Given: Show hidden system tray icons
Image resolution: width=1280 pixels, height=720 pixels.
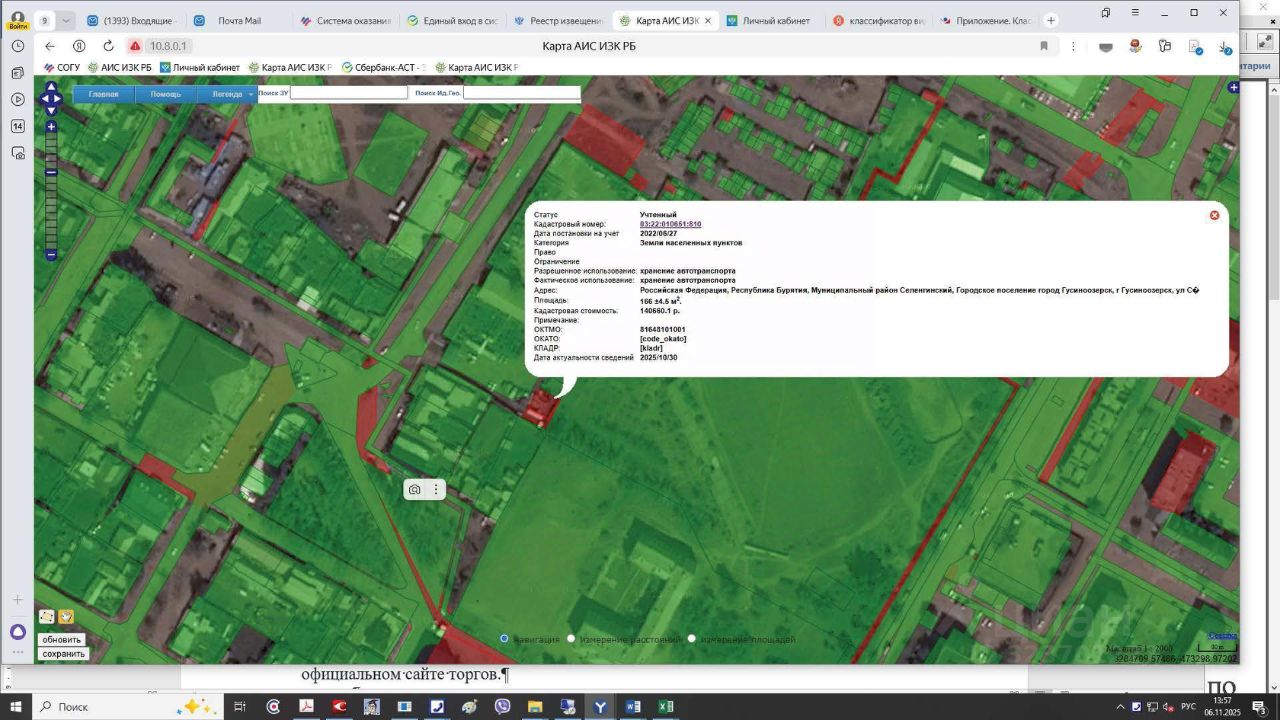Looking at the screenshot, I should point(1120,707).
